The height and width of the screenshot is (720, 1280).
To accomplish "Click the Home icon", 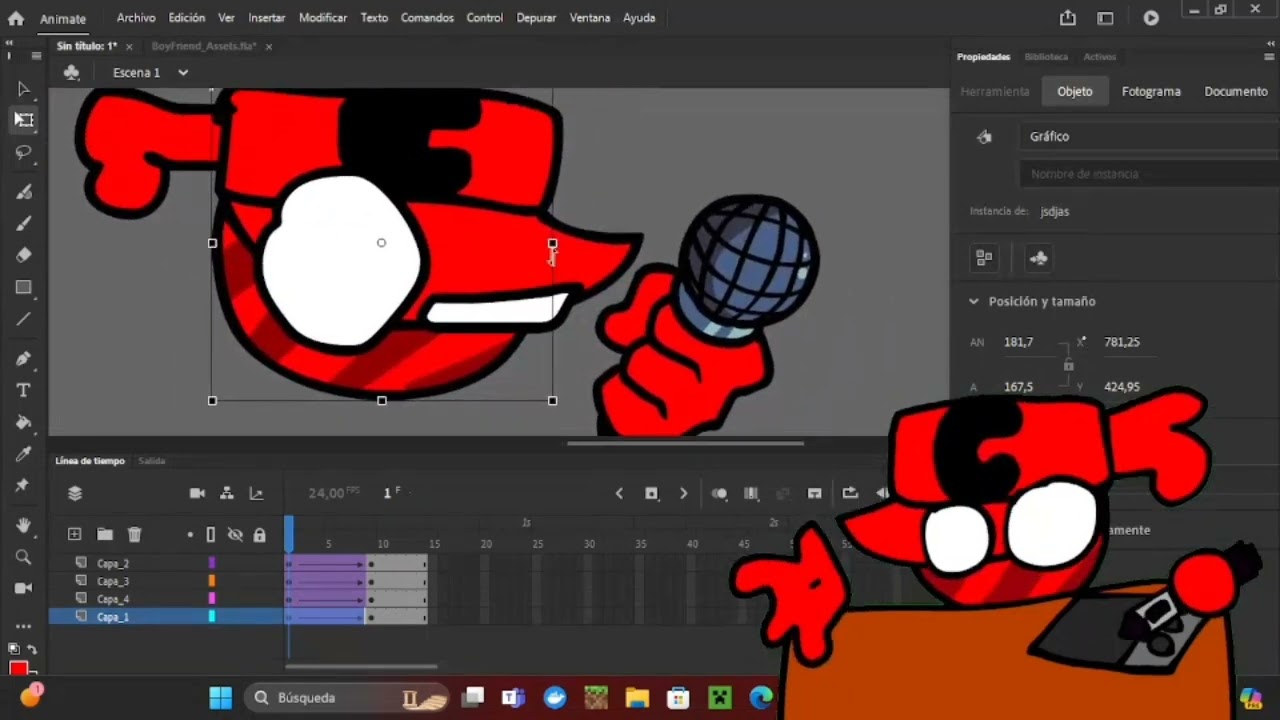I will (16, 18).
